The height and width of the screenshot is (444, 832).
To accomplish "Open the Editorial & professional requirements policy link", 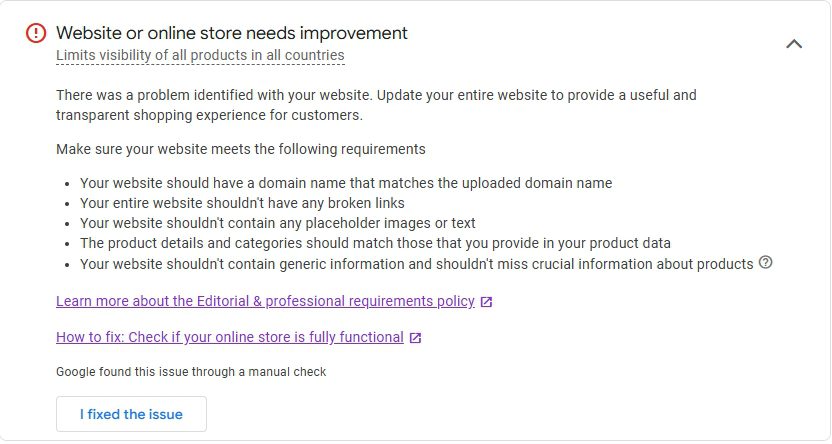I will coord(265,301).
